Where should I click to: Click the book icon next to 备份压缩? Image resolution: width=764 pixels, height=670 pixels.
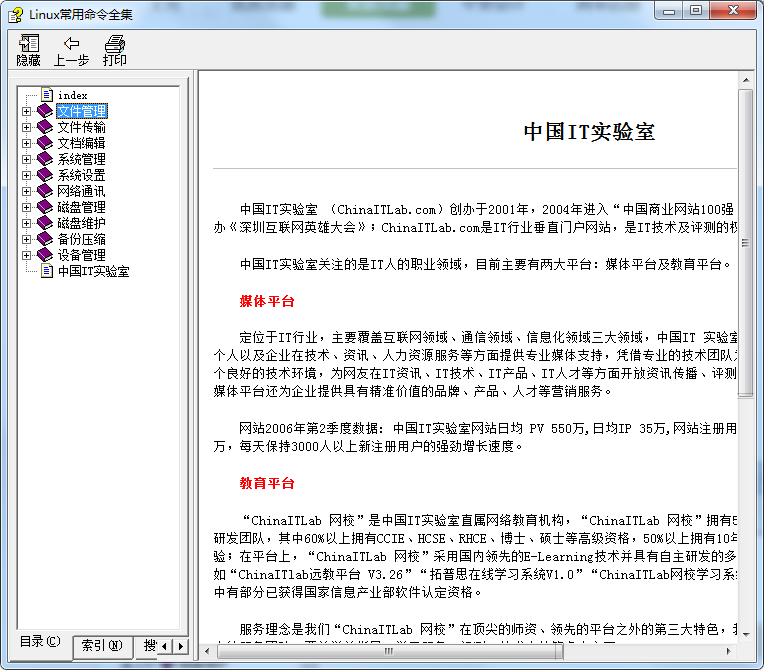45,239
